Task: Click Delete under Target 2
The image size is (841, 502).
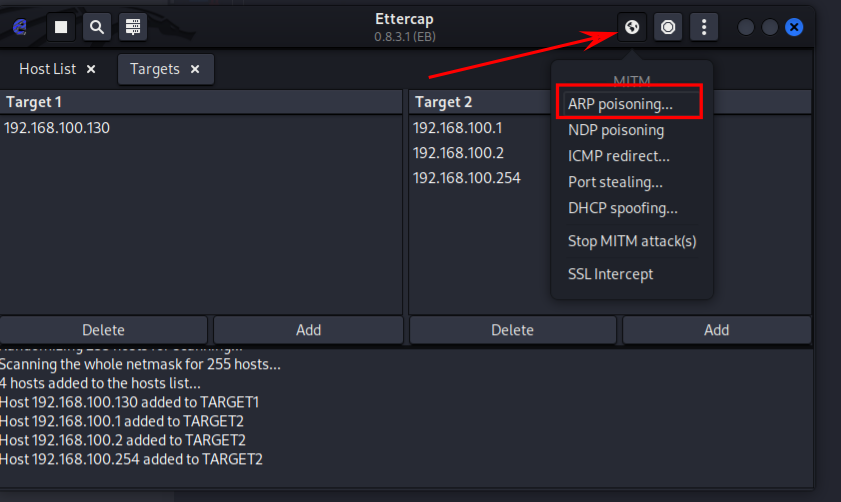Action: tap(512, 330)
